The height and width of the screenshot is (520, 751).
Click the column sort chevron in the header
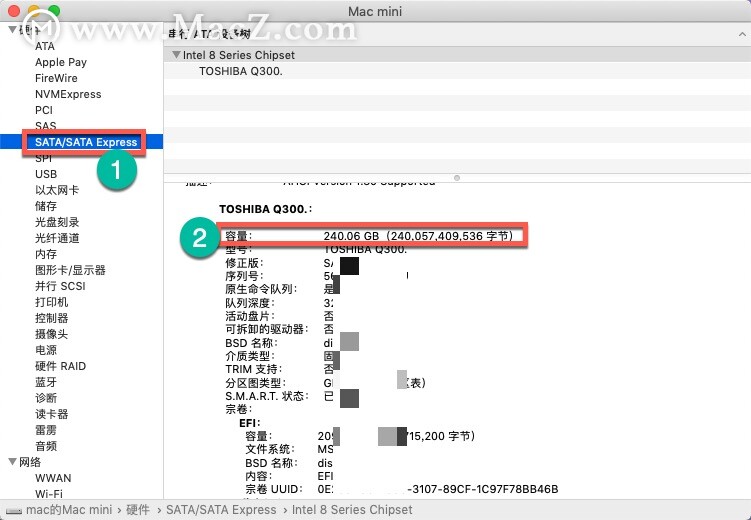tap(742, 34)
